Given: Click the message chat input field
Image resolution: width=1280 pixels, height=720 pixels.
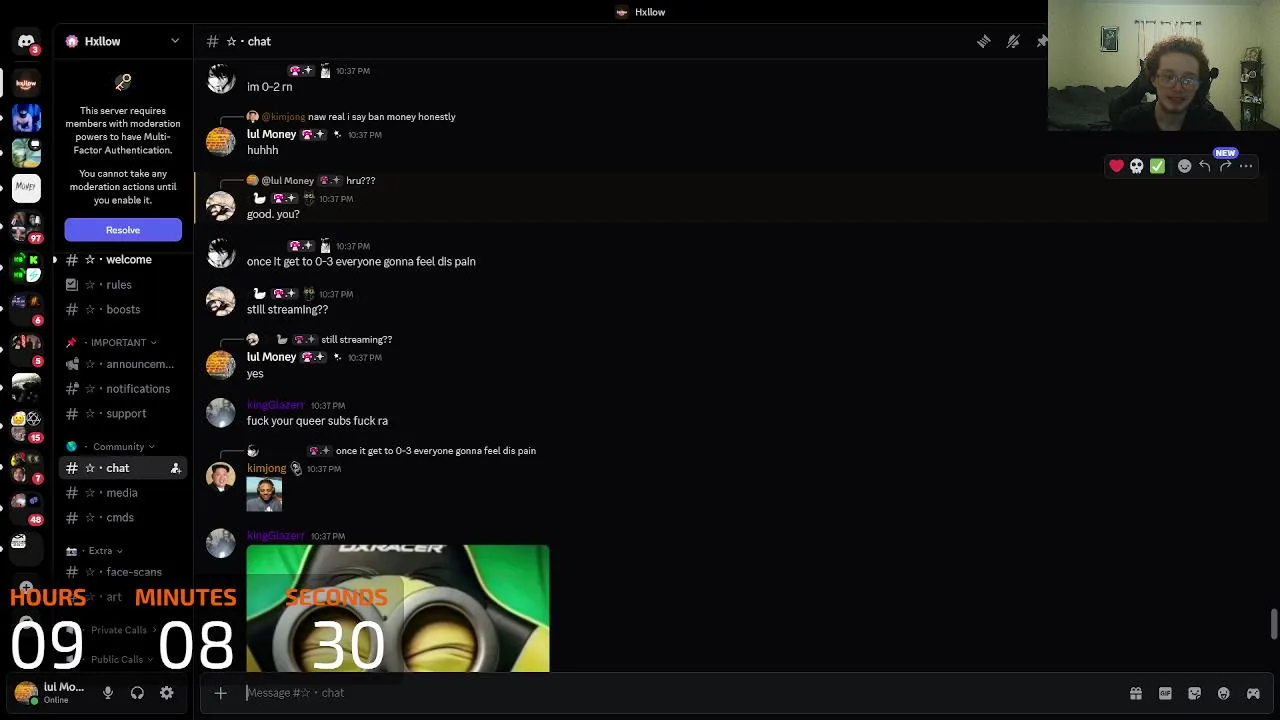Looking at the screenshot, I should tap(680, 693).
